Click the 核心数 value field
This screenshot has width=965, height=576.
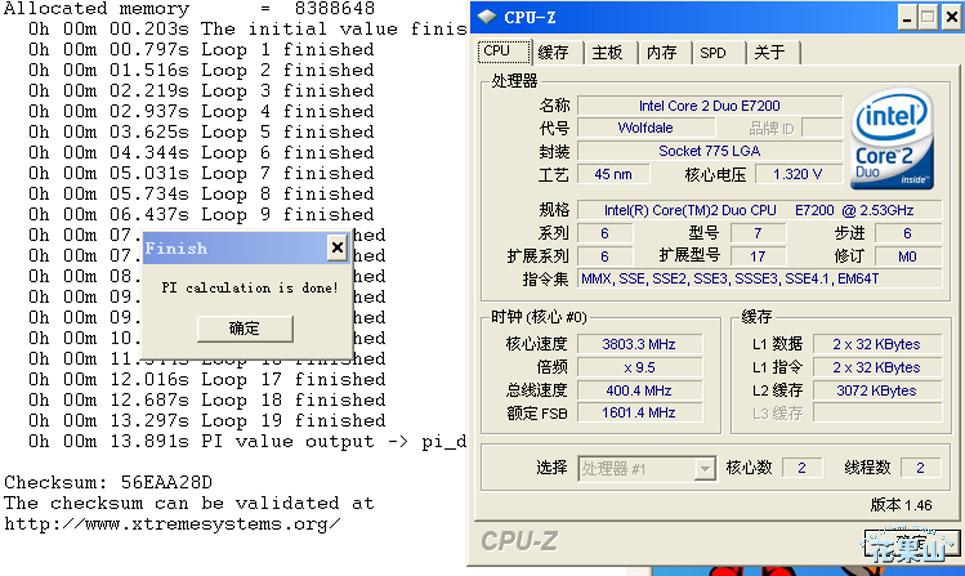tap(802, 468)
